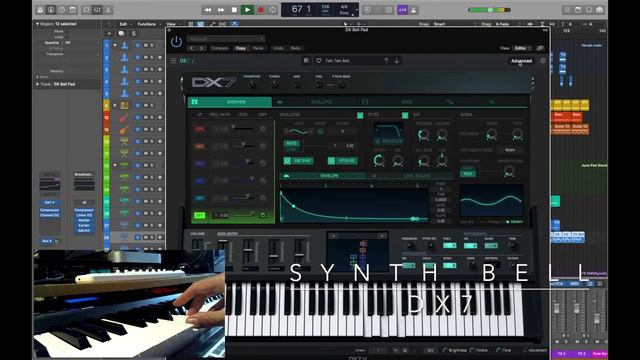Select RATIO oscillator frequency mode
This screenshot has height=360, width=640.
click(291, 144)
